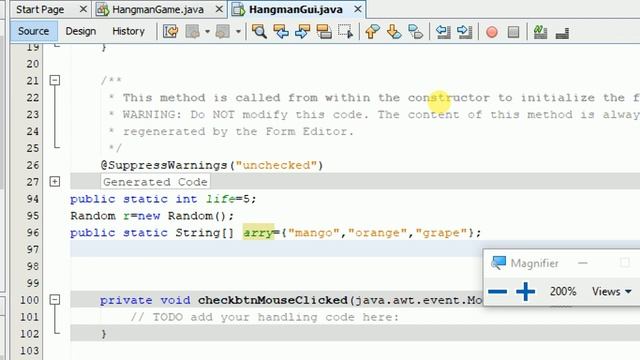Viewport: 640px width, 360px height.
Task: Click Find Next Occurrence icon
Action: pyautogui.click(x=302, y=31)
